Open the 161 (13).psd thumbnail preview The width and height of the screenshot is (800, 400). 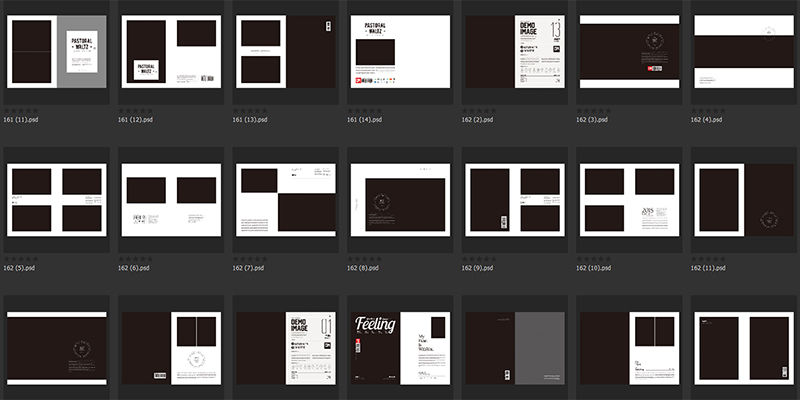286,52
